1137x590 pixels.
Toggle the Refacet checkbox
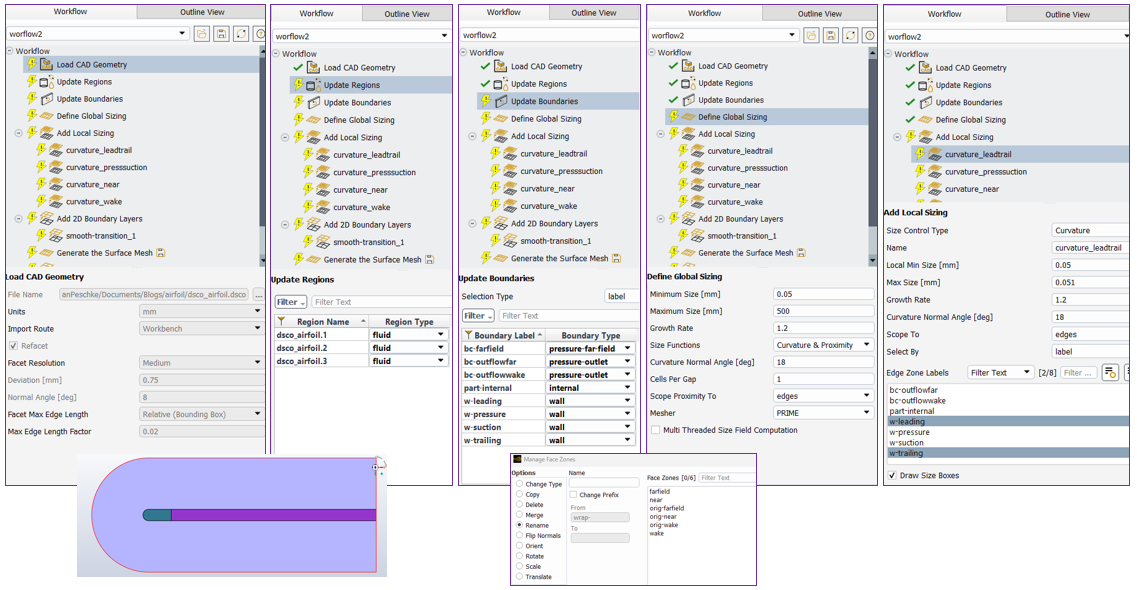(13, 346)
